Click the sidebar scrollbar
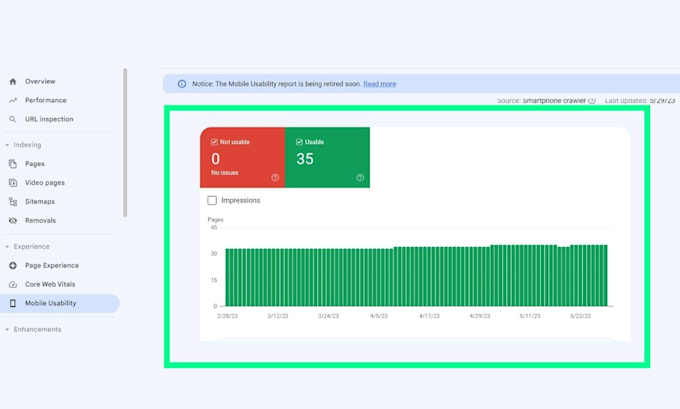The height and width of the screenshot is (409, 680). click(125, 142)
